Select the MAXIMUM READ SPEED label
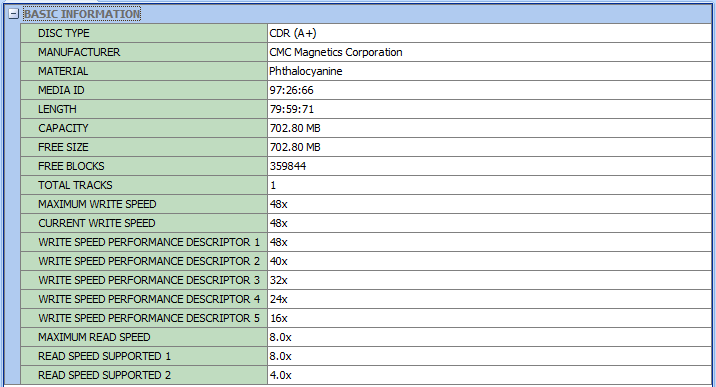This screenshot has height=387, width=716. 94,337
